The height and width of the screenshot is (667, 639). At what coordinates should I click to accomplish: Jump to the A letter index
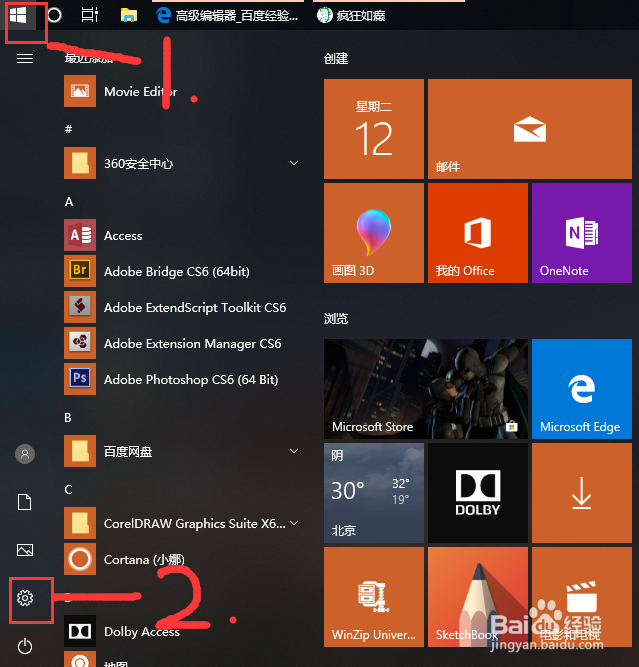coord(69,202)
